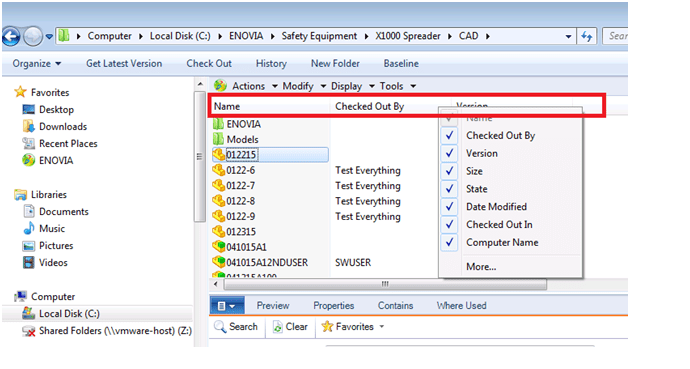Click the History toolbar button
Screen dimensions: 690x369
[271, 64]
